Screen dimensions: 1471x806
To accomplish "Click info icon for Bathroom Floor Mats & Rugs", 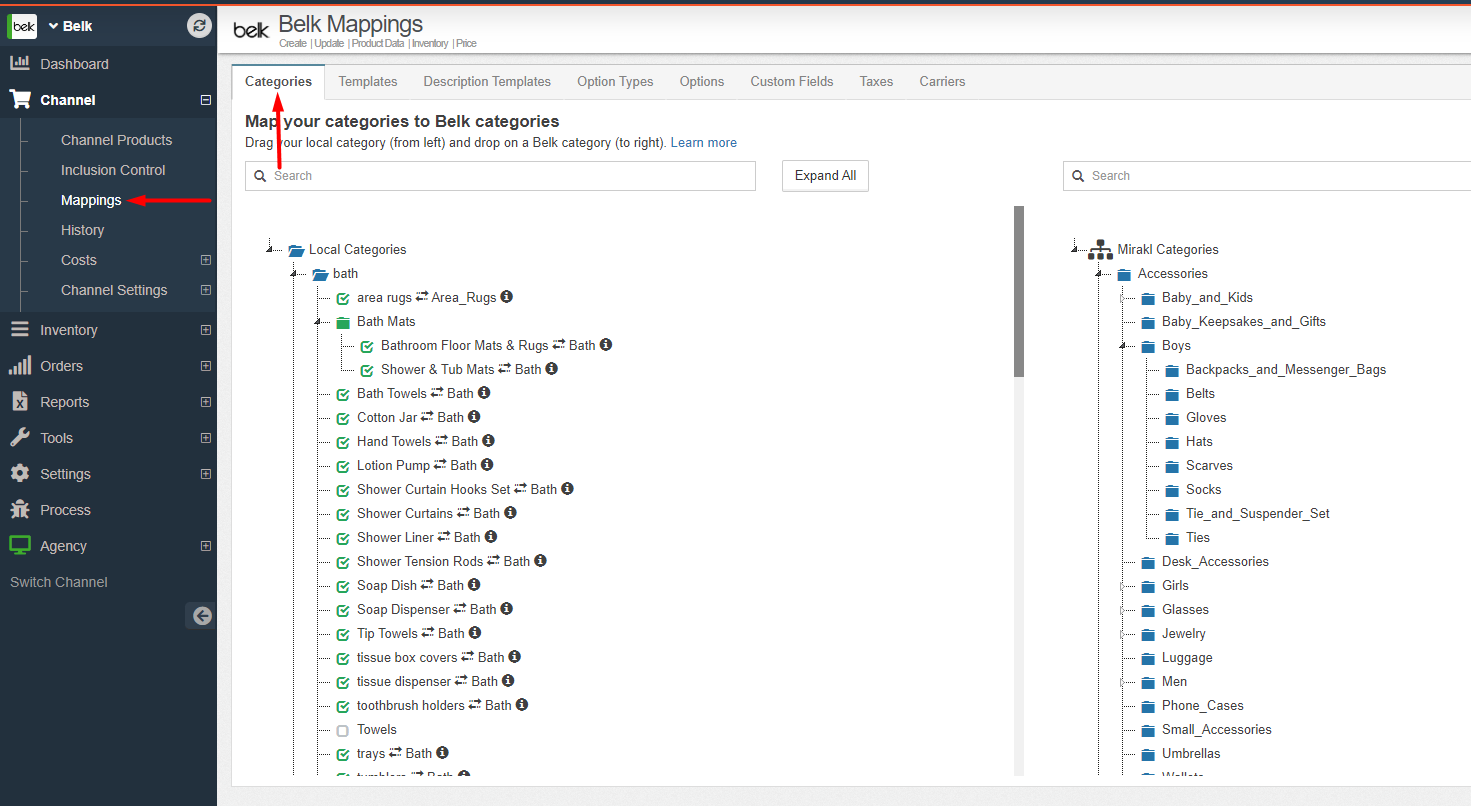I will point(606,345).
